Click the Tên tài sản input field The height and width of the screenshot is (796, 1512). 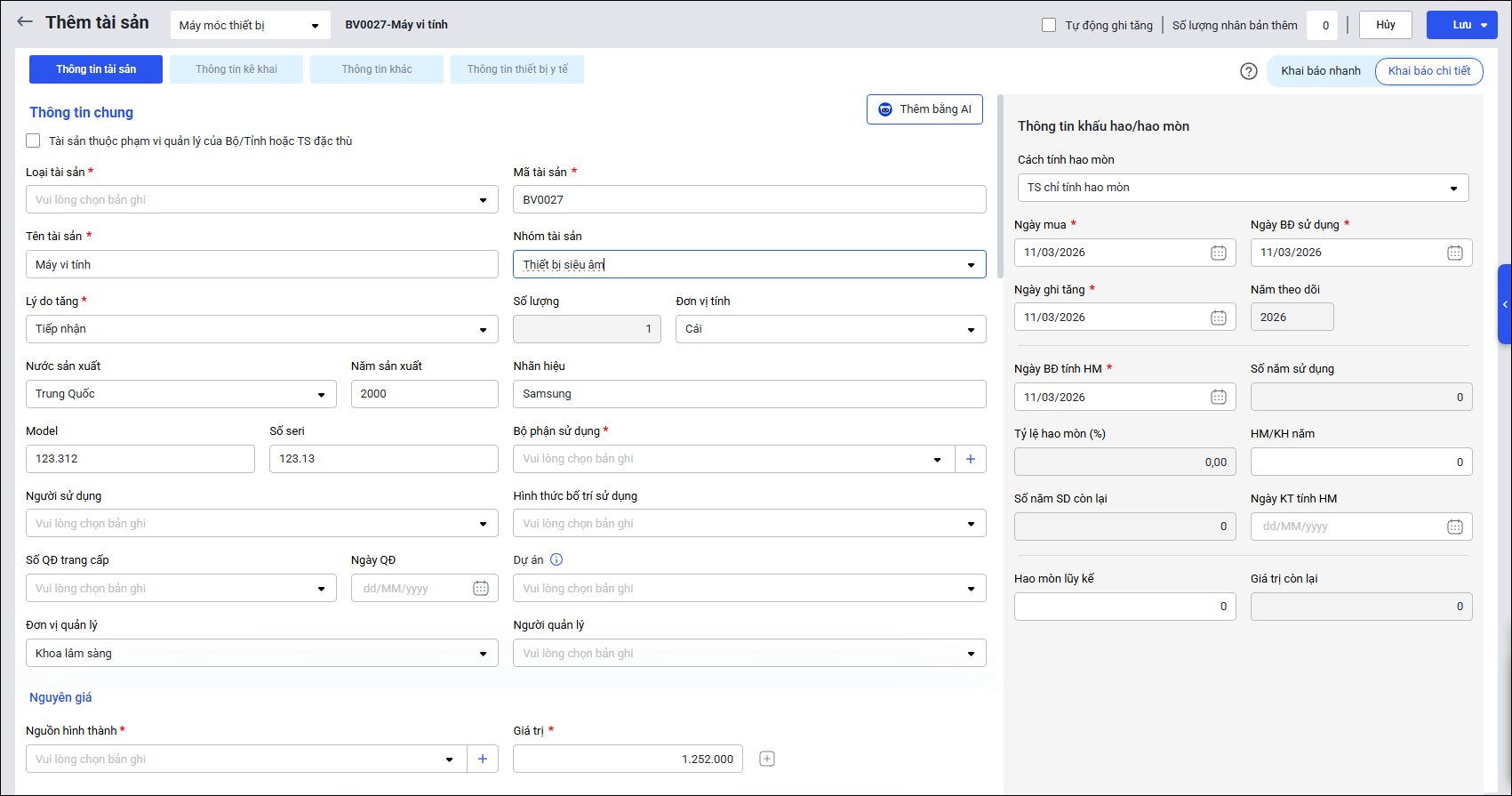coord(261,264)
